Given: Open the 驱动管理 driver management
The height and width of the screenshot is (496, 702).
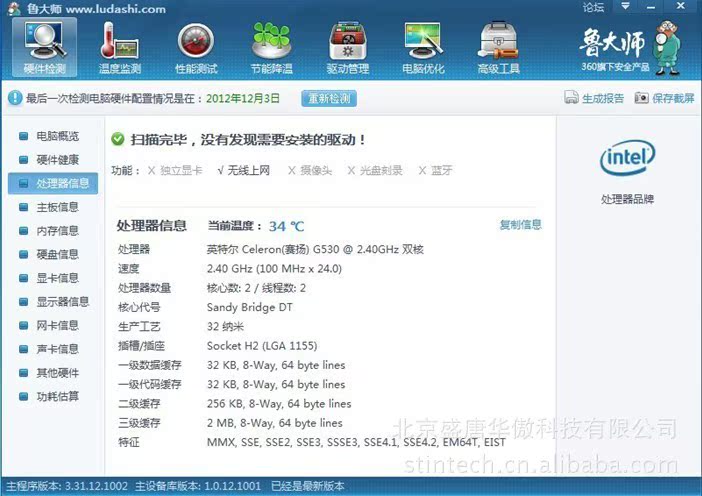Looking at the screenshot, I should click(348, 47).
